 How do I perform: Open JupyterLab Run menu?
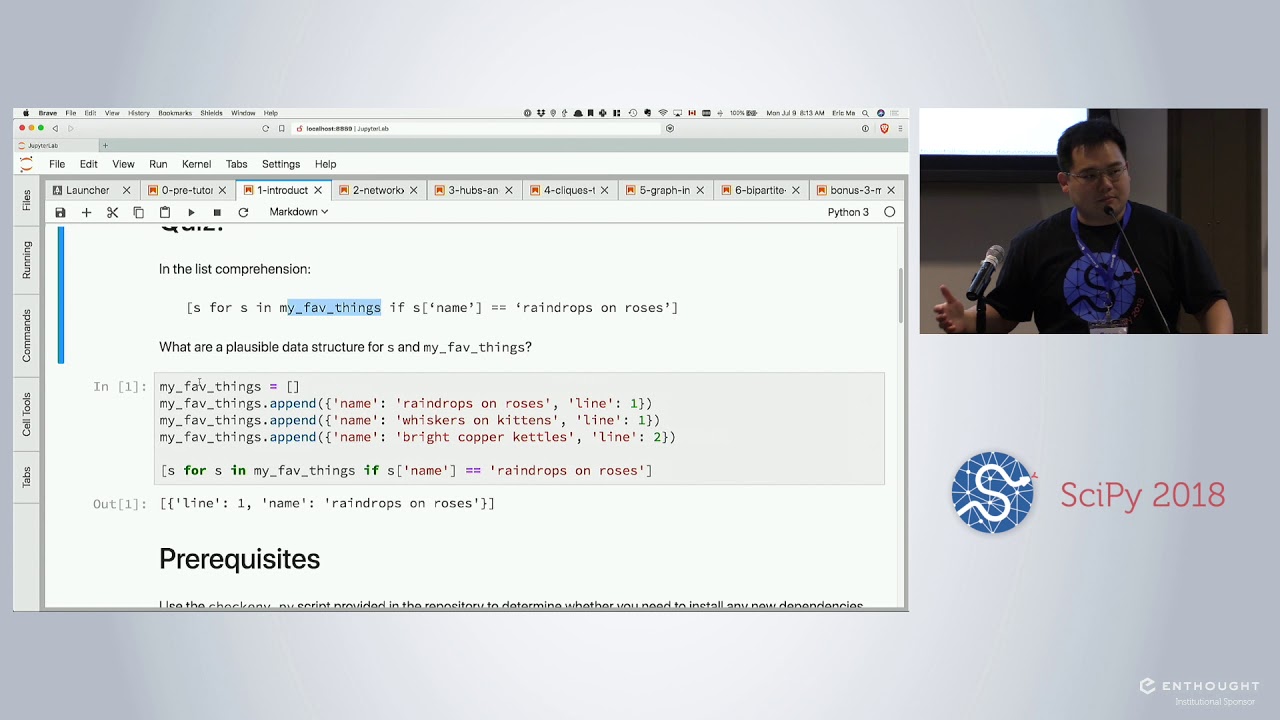click(x=158, y=164)
